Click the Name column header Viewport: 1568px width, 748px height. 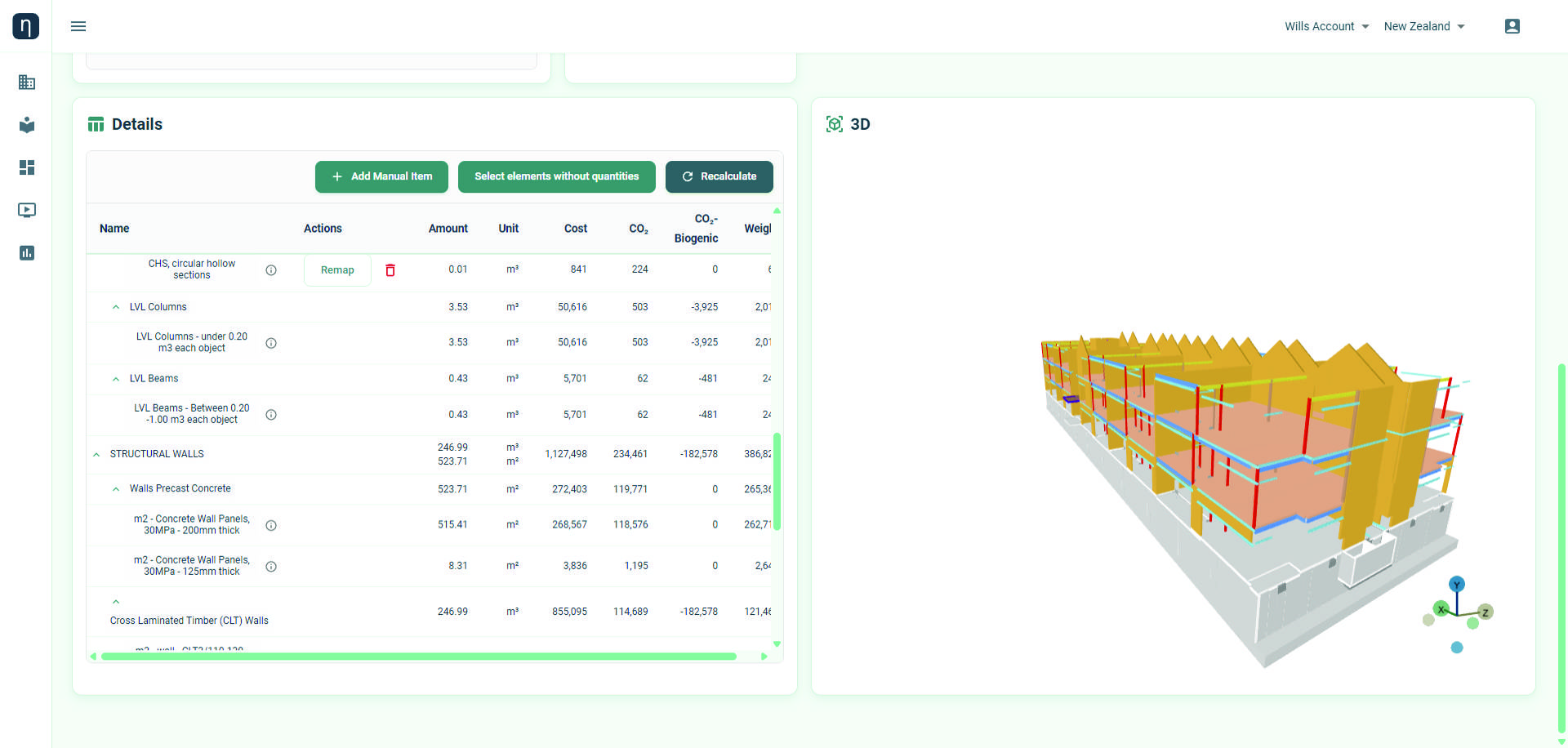[x=114, y=229]
